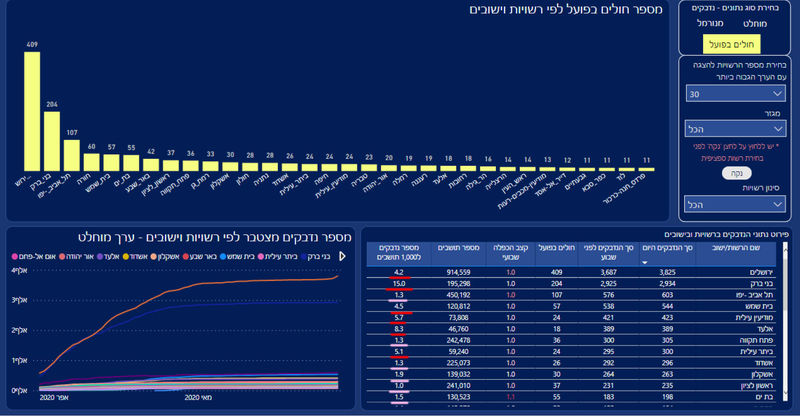Image resolution: width=800 pixels, height=416 pixels.
Task: Sort table by מספר תושבים column header
Action: click(458, 248)
